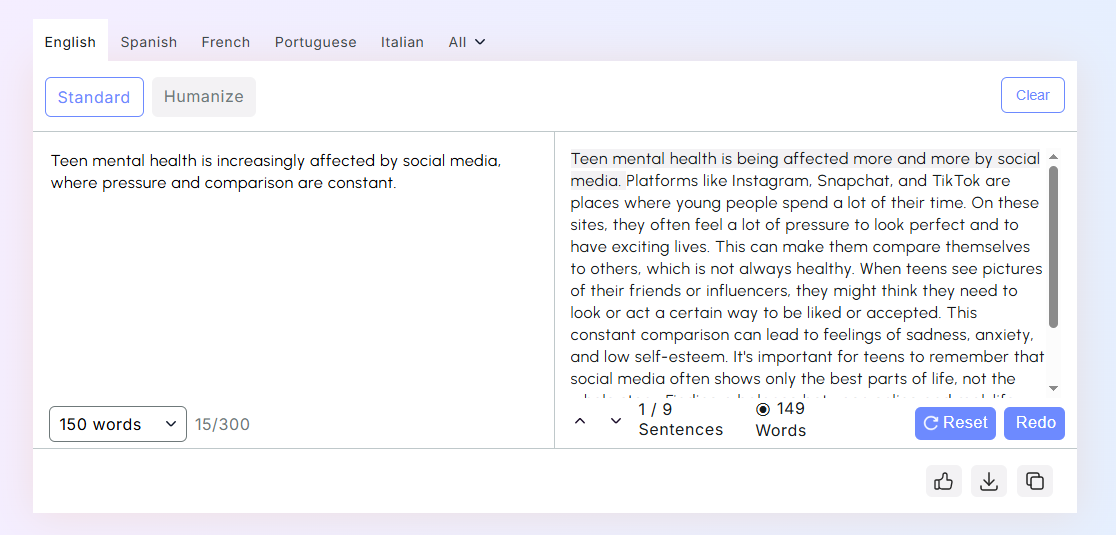The height and width of the screenshot is (535, 1116).
Task: Select Standard mode
Action: (x=94, y=97)
